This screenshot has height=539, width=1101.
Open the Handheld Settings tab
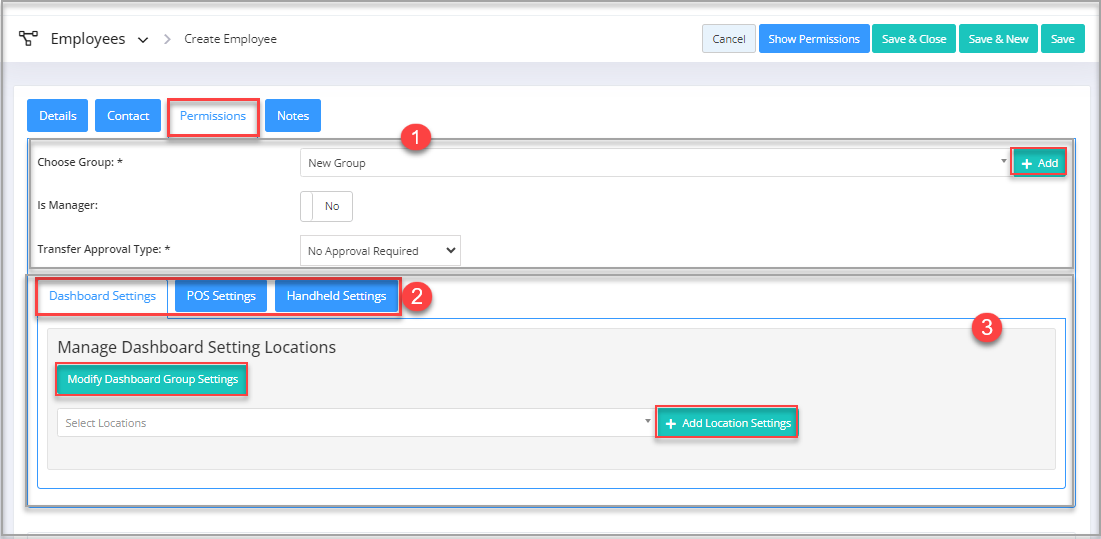[336, 296]
